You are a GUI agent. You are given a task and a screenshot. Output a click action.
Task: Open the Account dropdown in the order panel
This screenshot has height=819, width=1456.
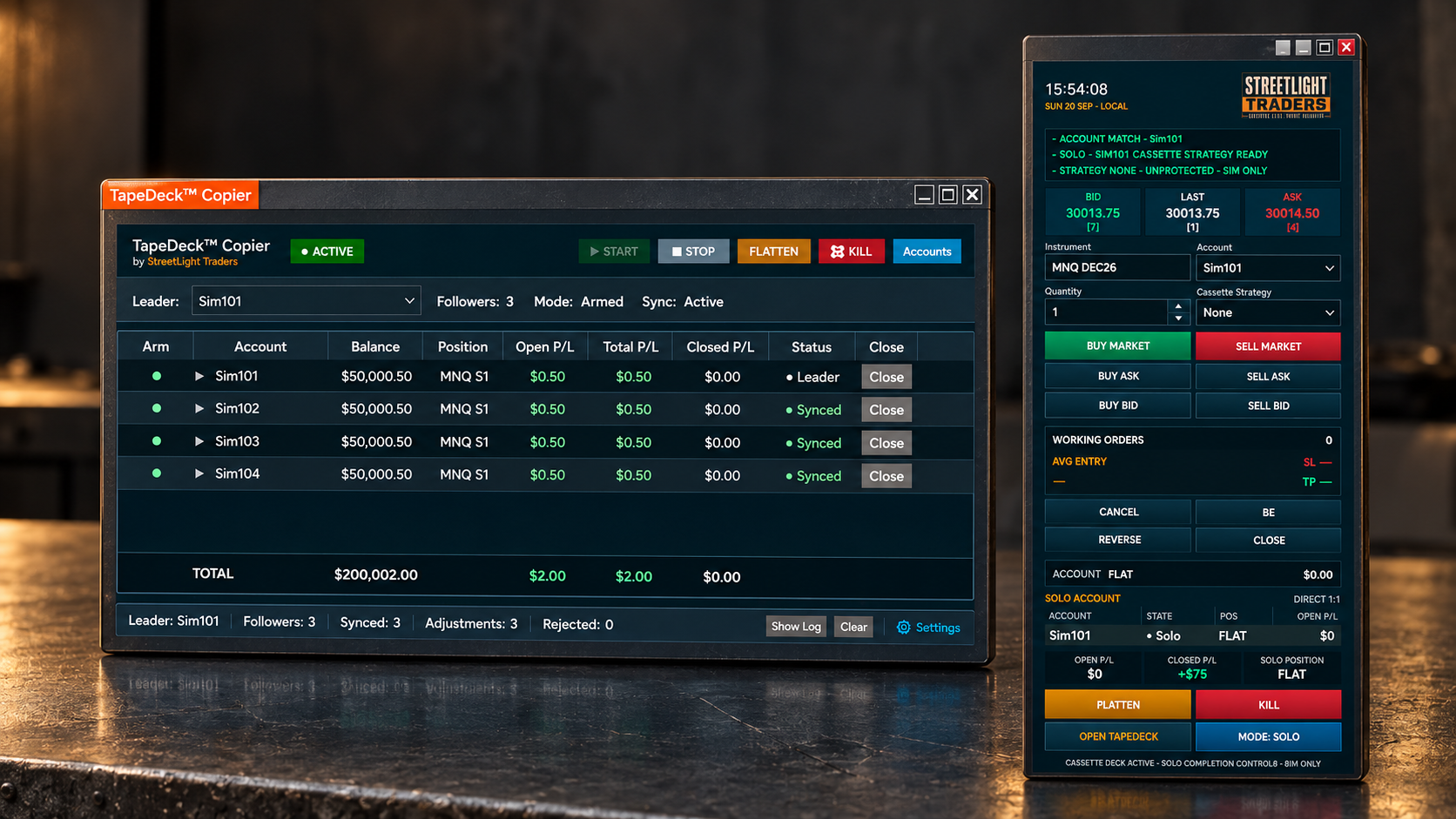[1268, 268]
